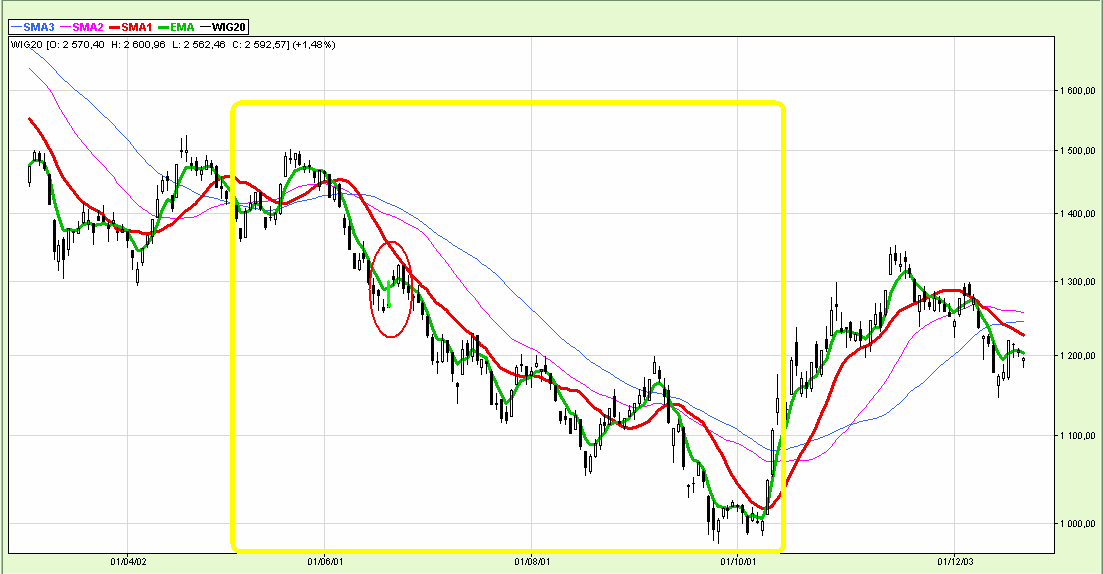
Task: Click the 01/12/03 date axis label
Action: click(955, 562)
